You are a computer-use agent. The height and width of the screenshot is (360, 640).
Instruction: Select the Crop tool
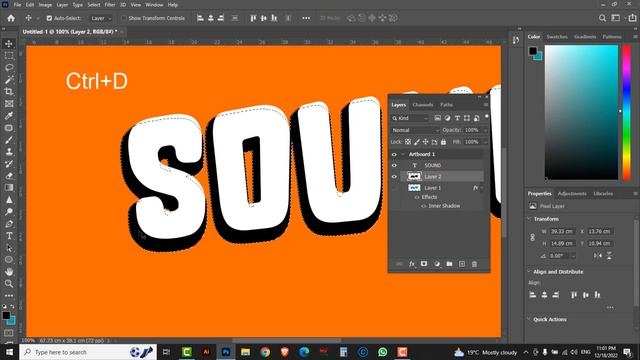pyautogui.click(x=9, y=91)
